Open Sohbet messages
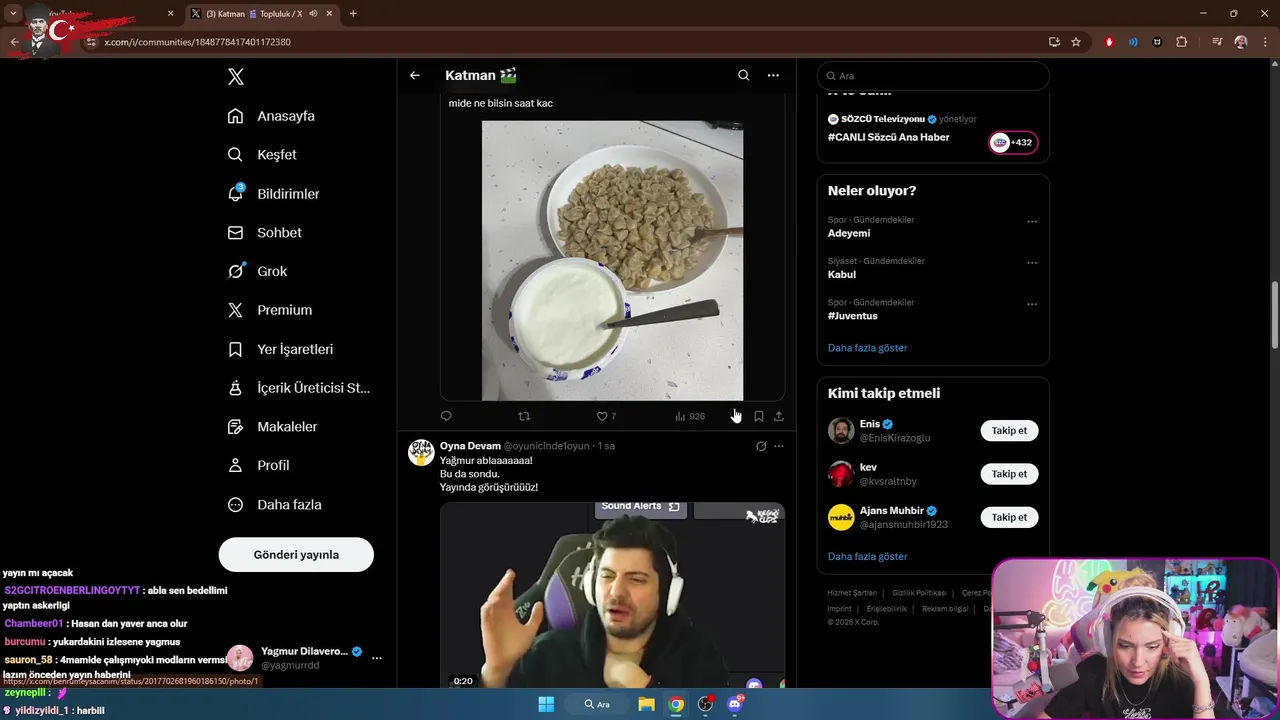Image resolution: width=1280 pixels, height=720 pixels. tap(264, 232)
